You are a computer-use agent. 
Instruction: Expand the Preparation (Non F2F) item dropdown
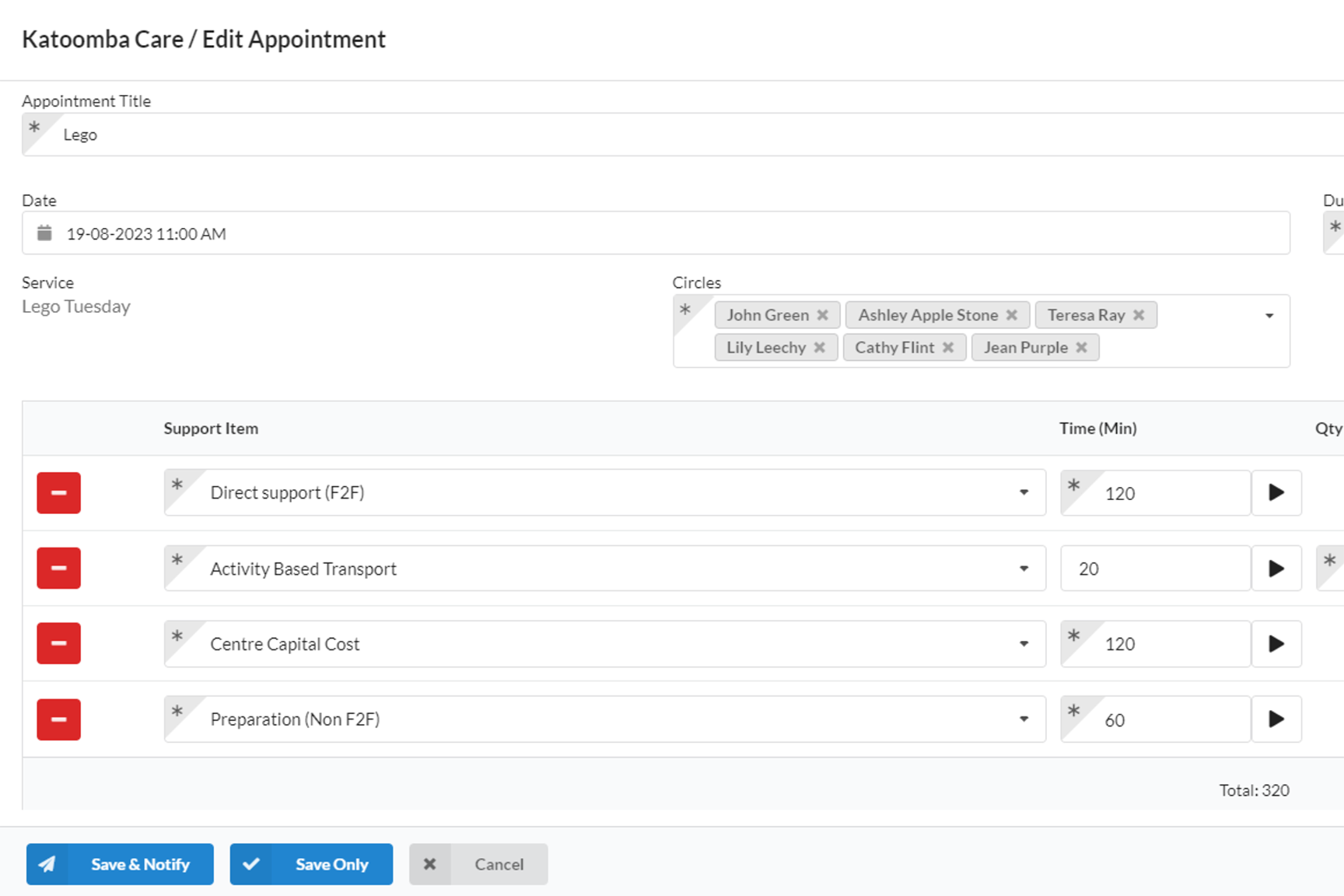1023,719
